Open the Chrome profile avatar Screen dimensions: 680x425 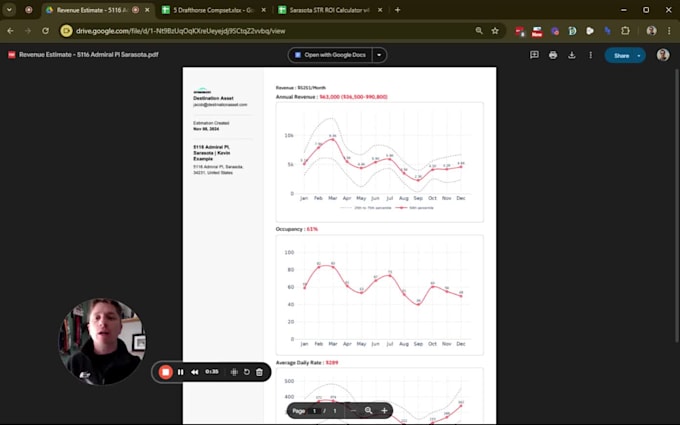click(651, 31)
